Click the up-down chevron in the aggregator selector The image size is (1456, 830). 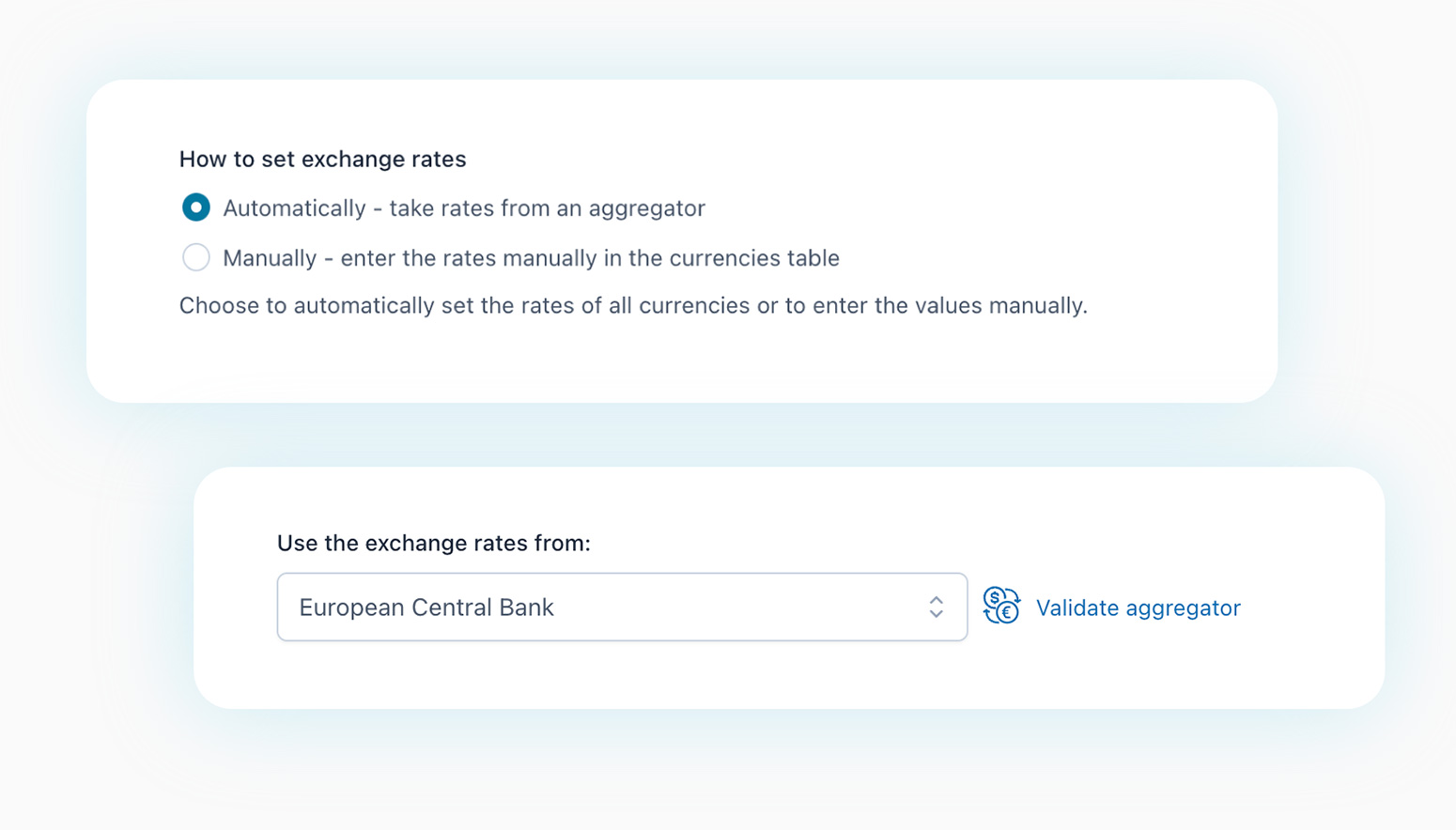(936, 607)
